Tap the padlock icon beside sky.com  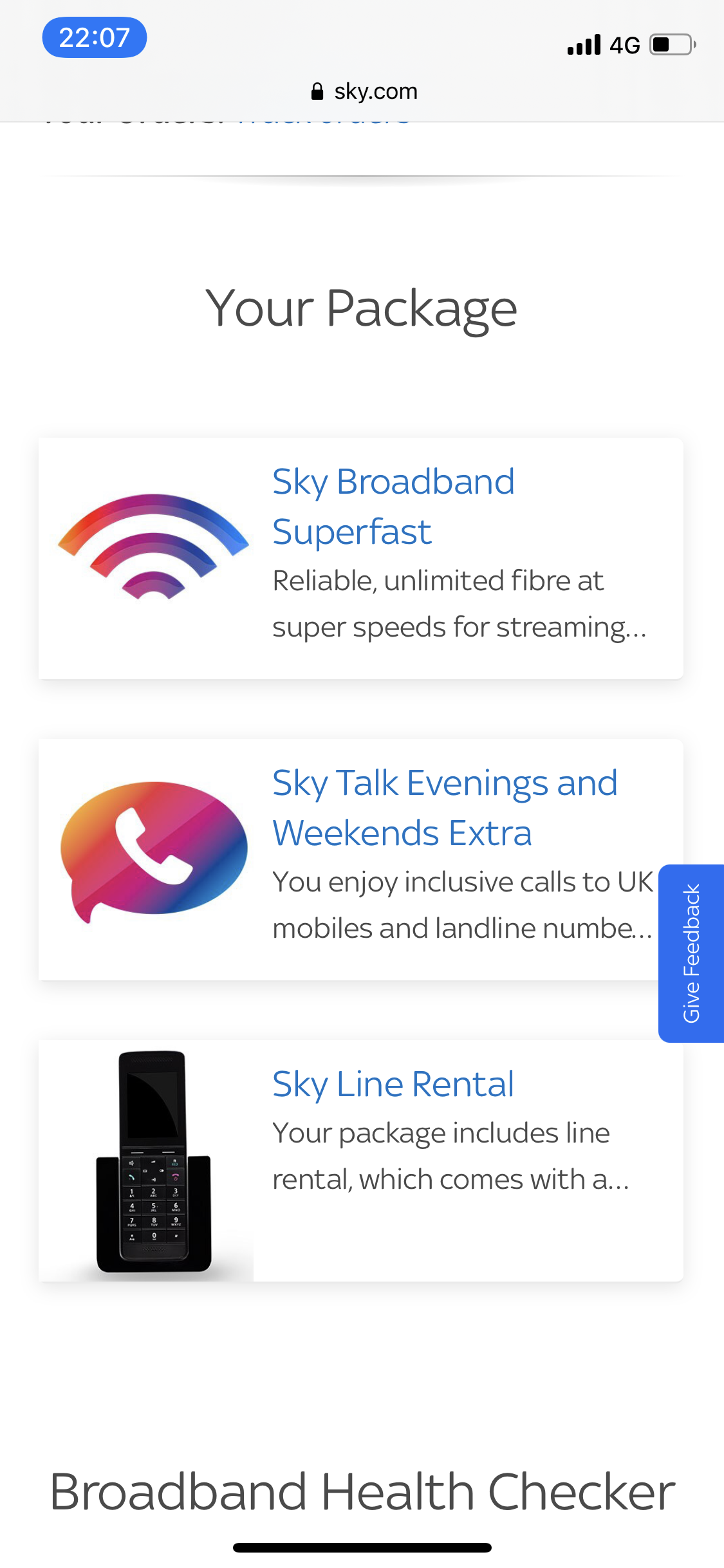(x=317, y=91)
